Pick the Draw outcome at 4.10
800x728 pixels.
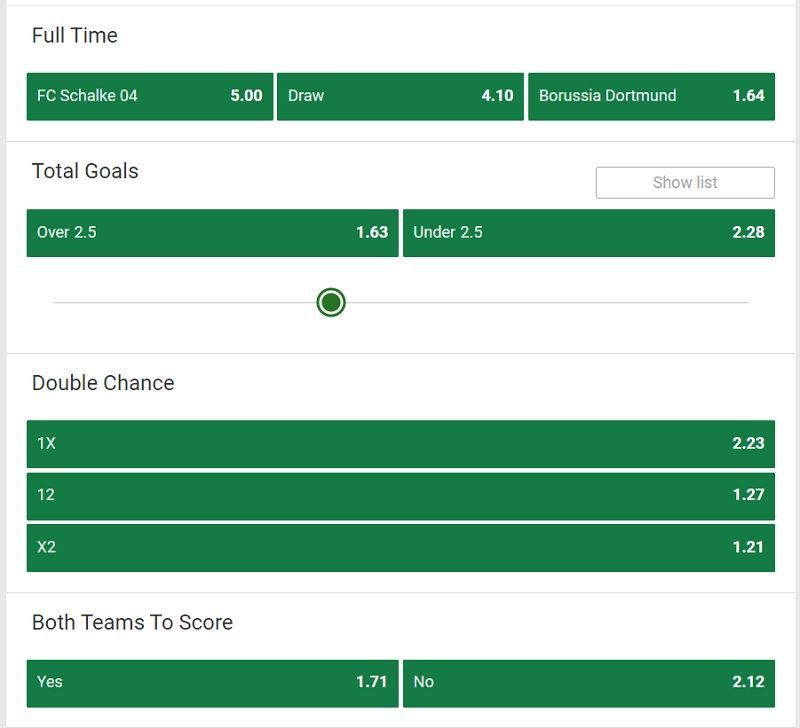coord(400,96)
